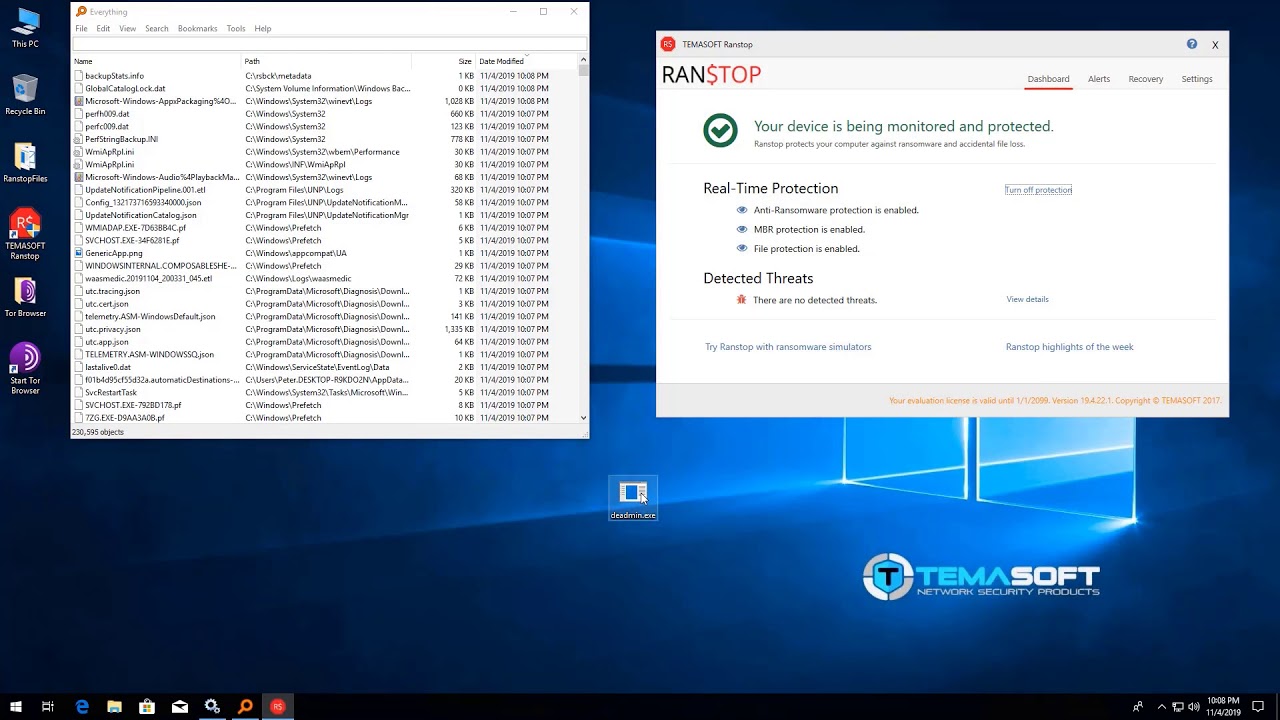Image resolution: width=1280 pixels, height=720 pixels.
Task: Open Bookmarks menu in Everything
Action: [x=197, y=28]
